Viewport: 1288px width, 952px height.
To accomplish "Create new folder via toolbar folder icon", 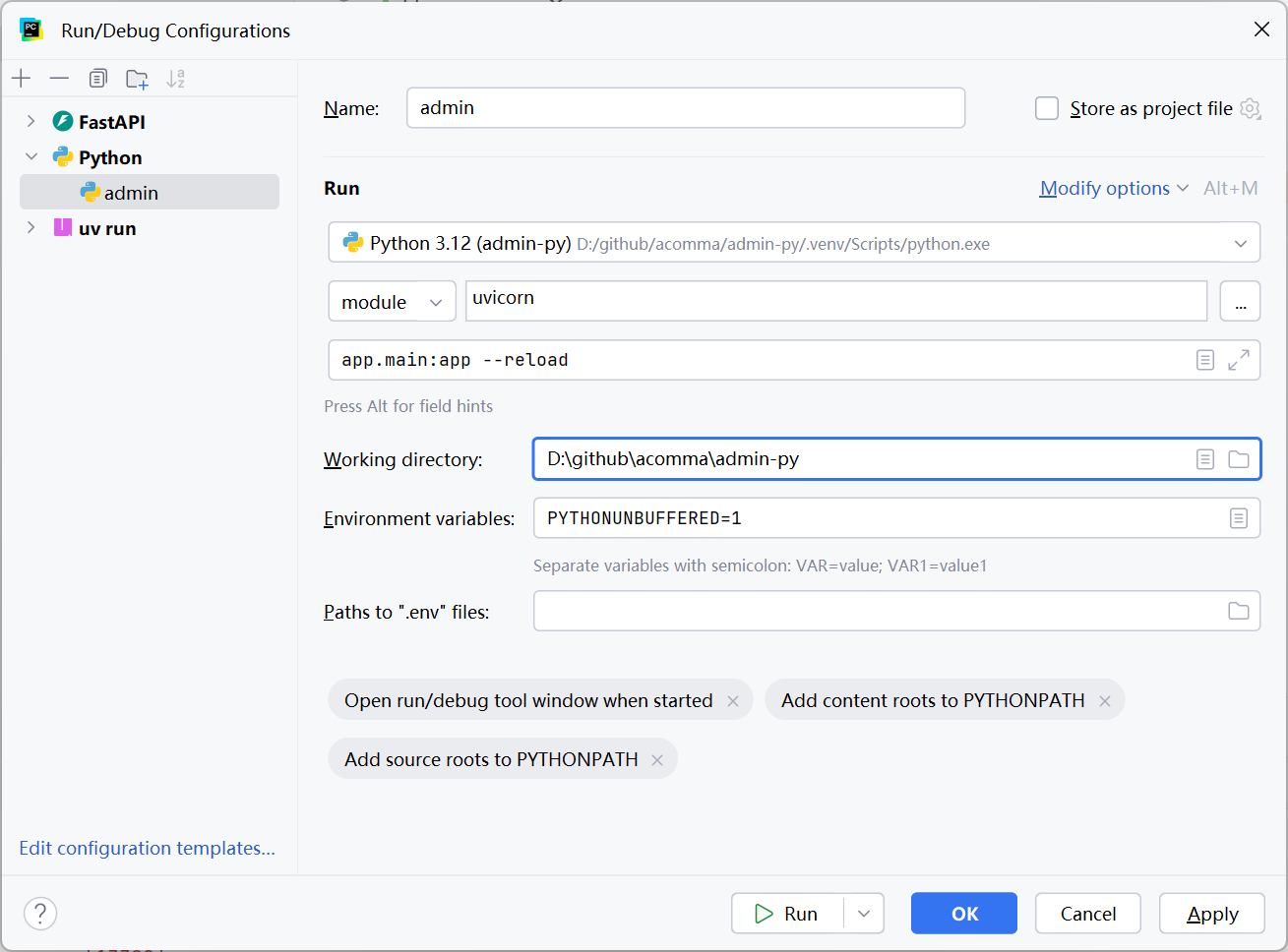I will click(137, 79).
